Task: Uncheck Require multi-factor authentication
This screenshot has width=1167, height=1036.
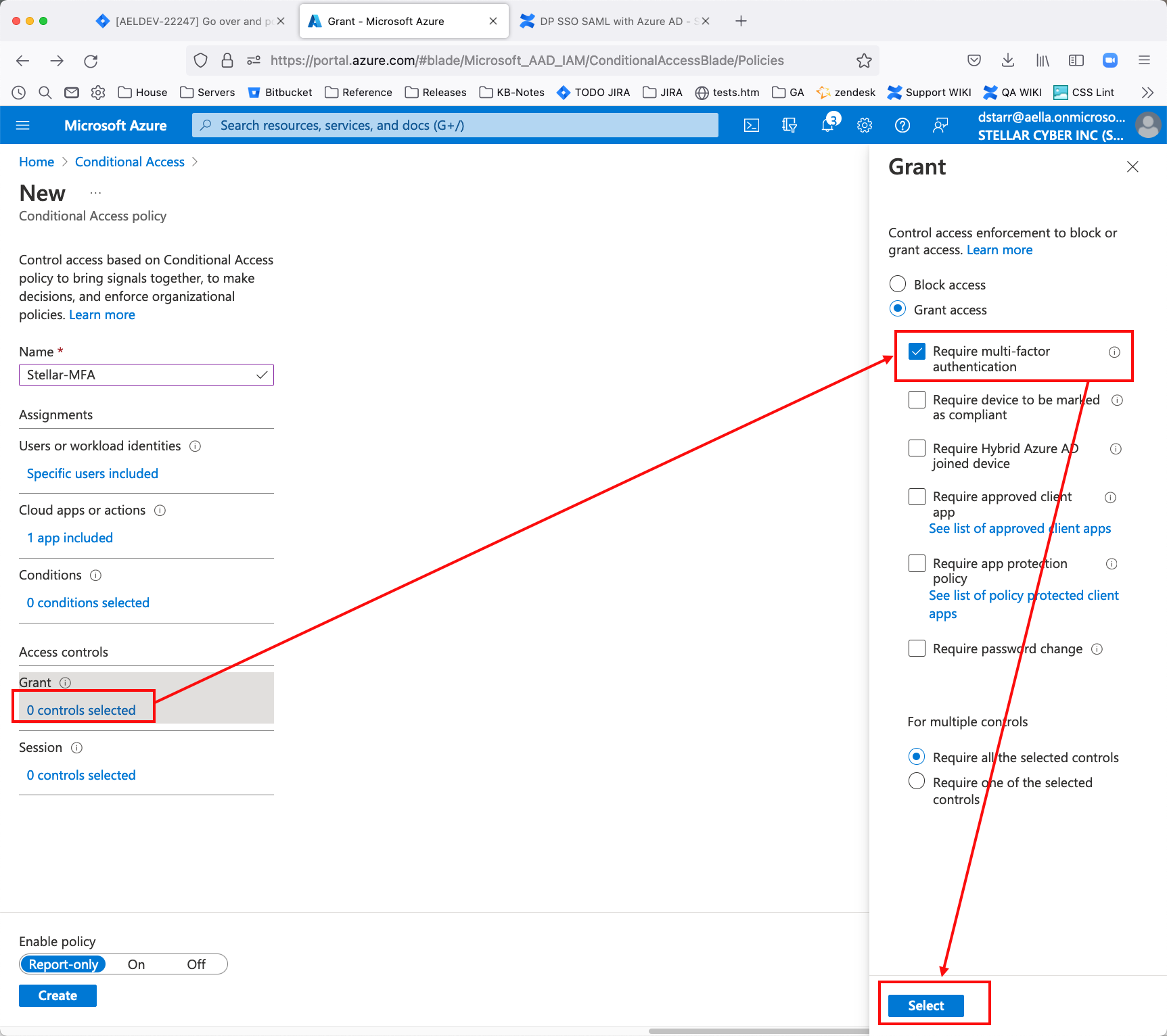Action: coord(917,352)
